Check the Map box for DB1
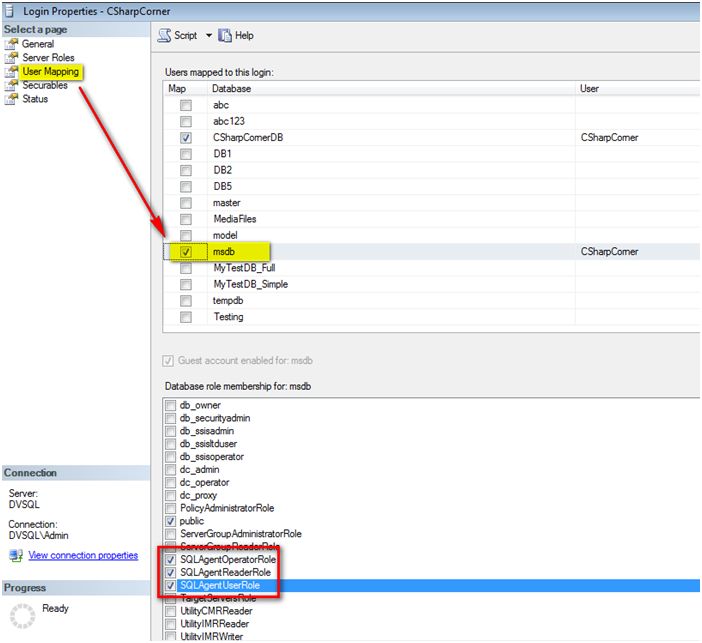 pos(186,154)
